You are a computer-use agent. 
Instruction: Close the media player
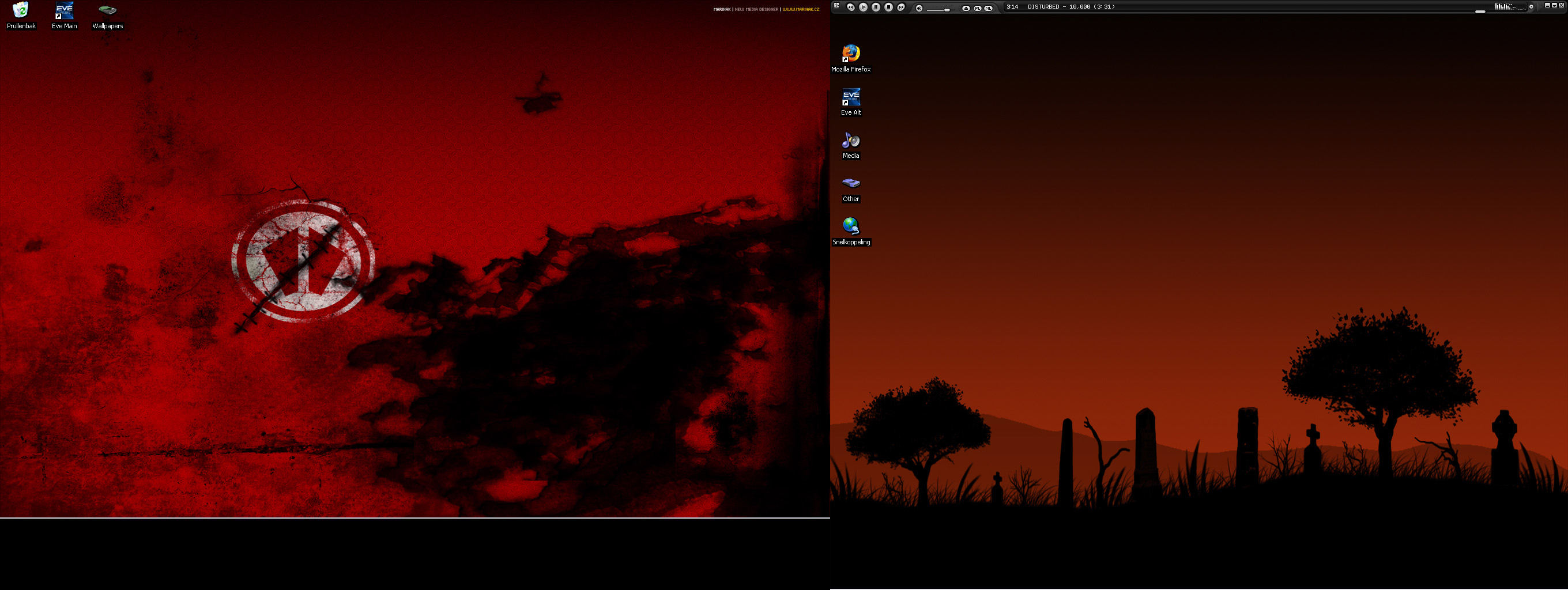coord(1561,6)
